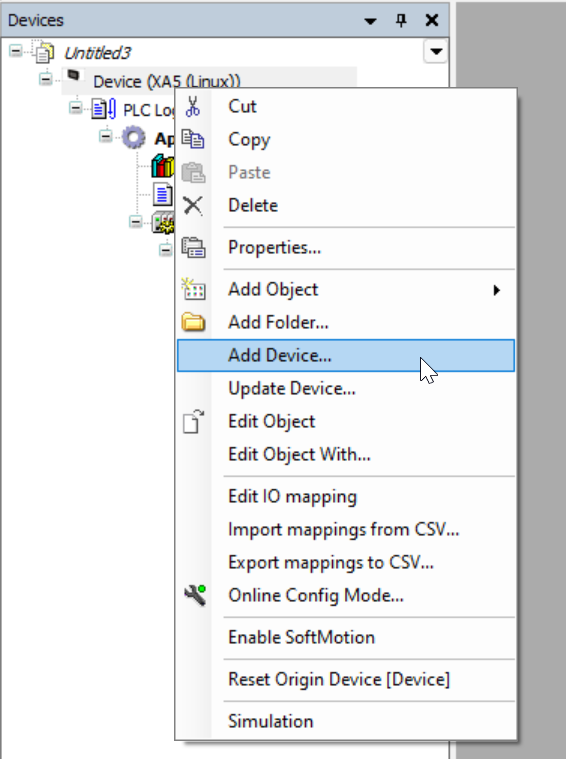Click the Copy pages icon
The width and height of the screenshot is (566, 759).
[x=193, y=139]
